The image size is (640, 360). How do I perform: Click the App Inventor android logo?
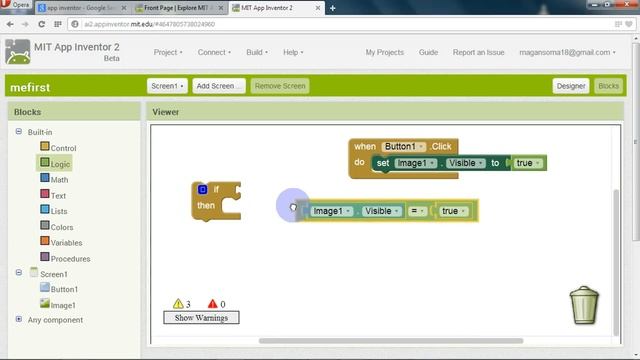point(18,52)
